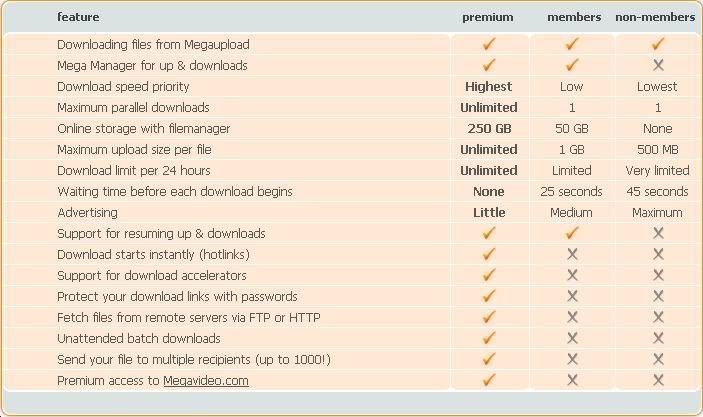Click the non-members X for Mega Manager row
This screenshot has height=417, width=703.
pyautogui.click(x=658, y=65)
